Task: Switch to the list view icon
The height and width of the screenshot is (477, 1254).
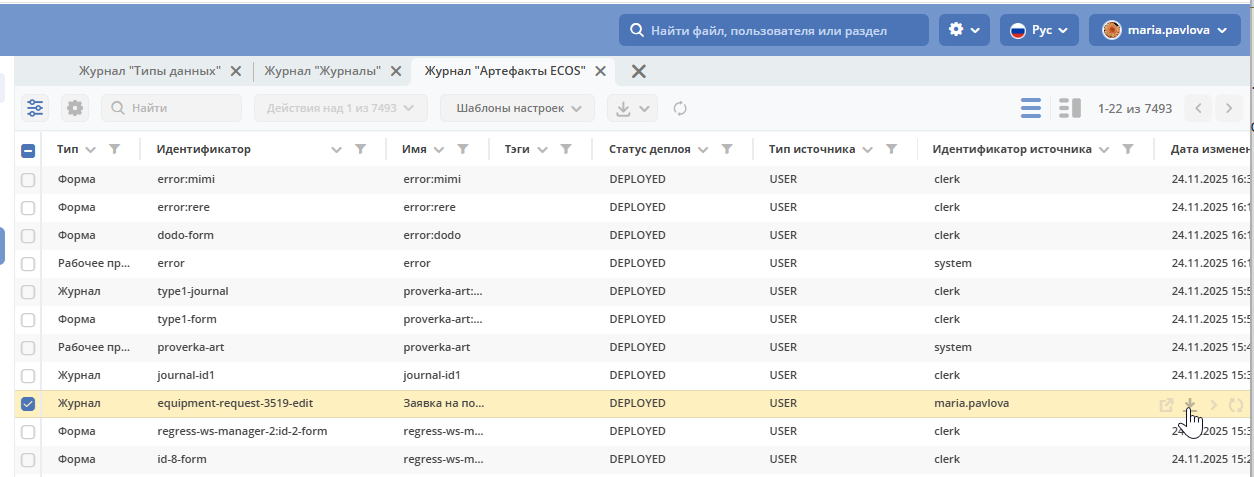Action: [1031, 108]
